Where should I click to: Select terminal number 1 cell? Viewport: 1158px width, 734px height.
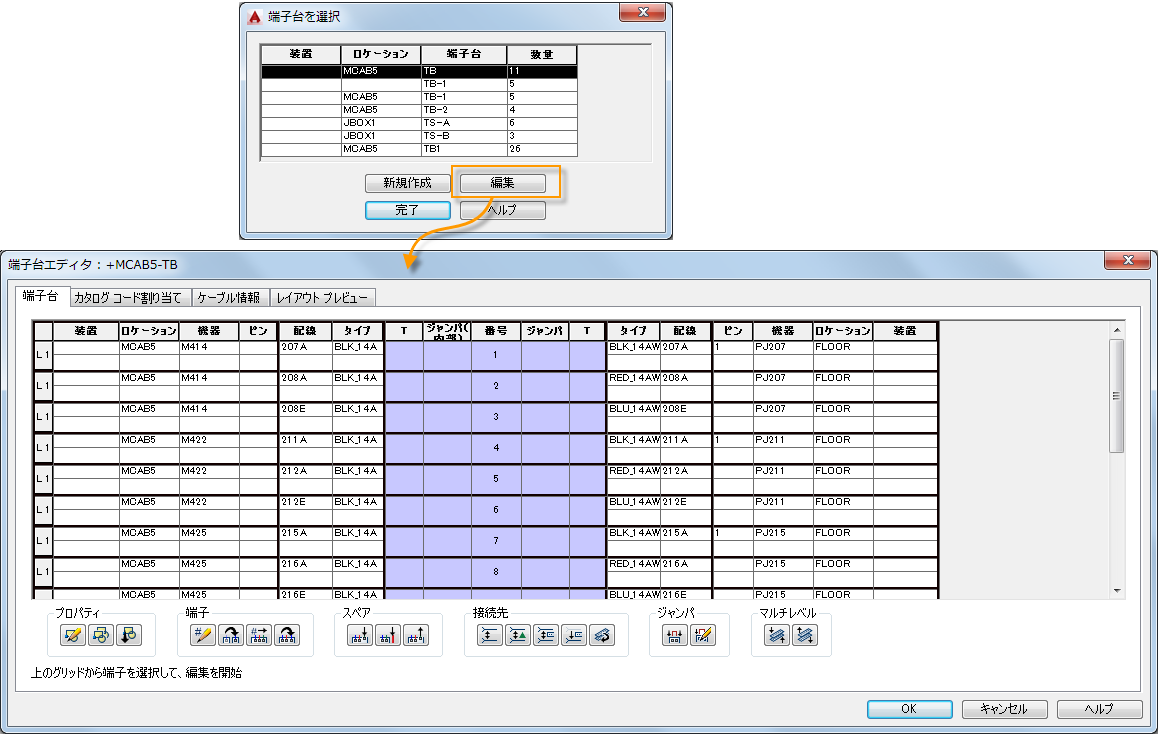(x=496, y=355)
